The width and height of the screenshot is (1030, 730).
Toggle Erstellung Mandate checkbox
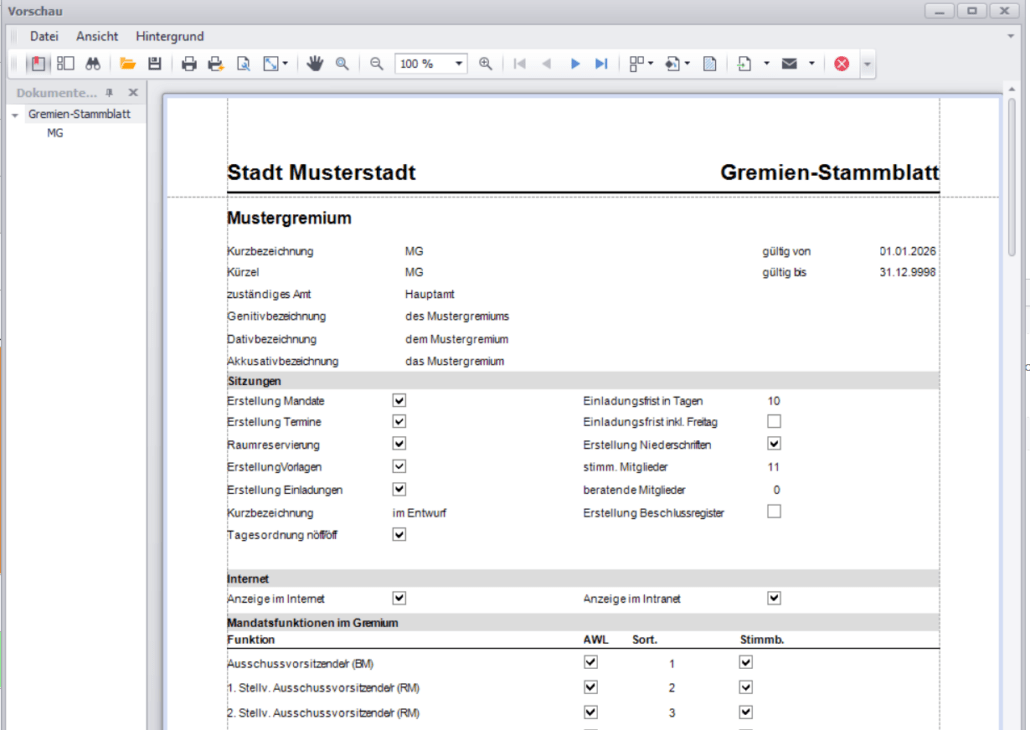pyautogui.click(x=399, y=400)
